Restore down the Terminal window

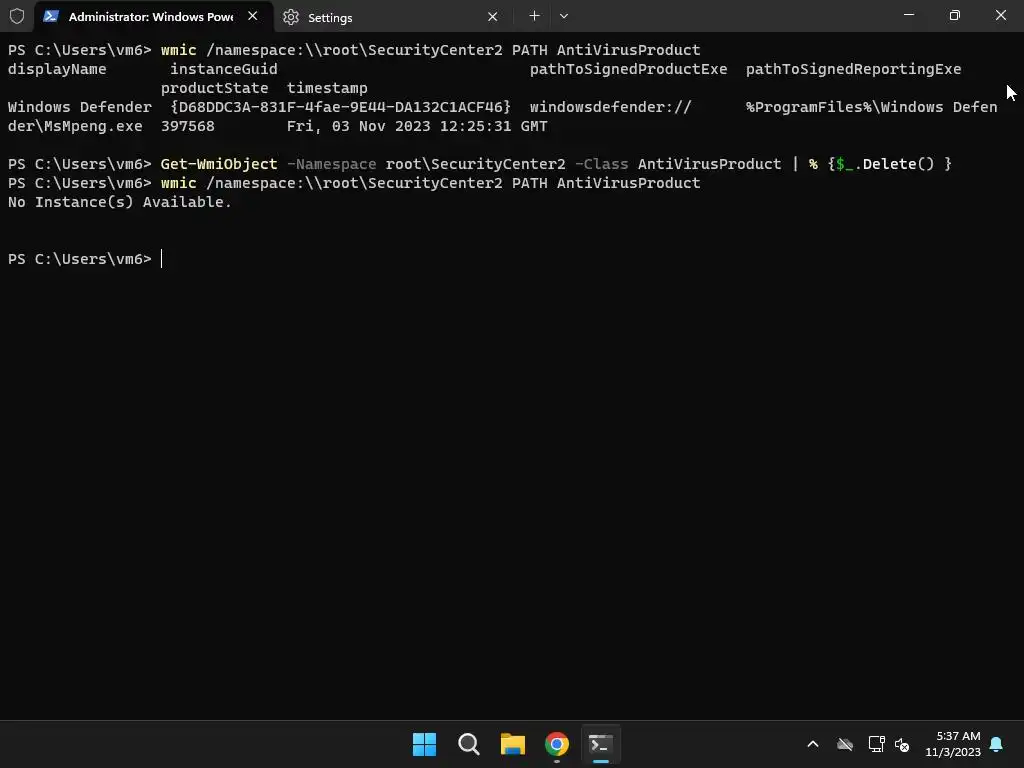pyautogui.click(x=954, y=15)
